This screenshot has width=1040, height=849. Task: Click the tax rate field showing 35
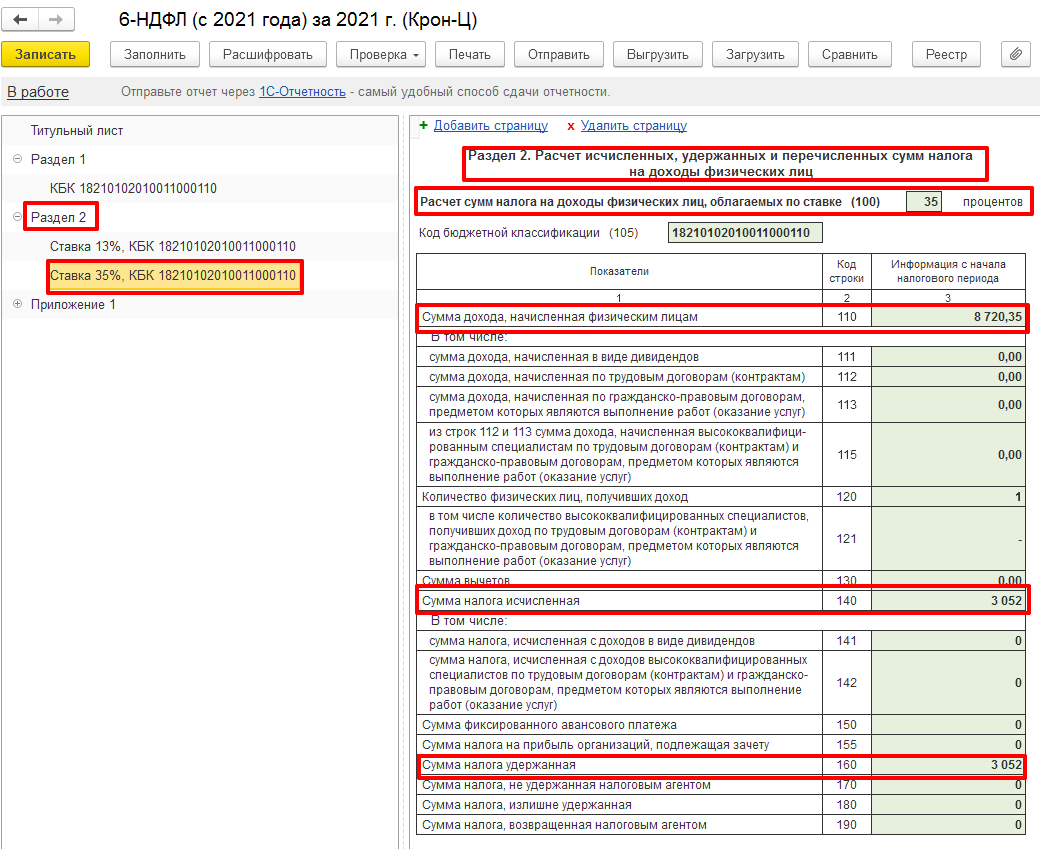tap(923, 201)
